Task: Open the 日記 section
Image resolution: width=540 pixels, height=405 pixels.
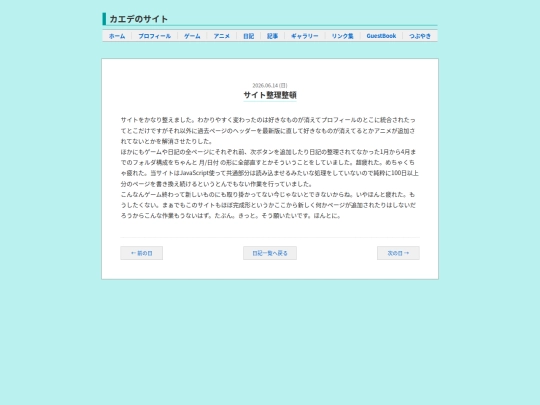Action: click(x=249, y=36)
